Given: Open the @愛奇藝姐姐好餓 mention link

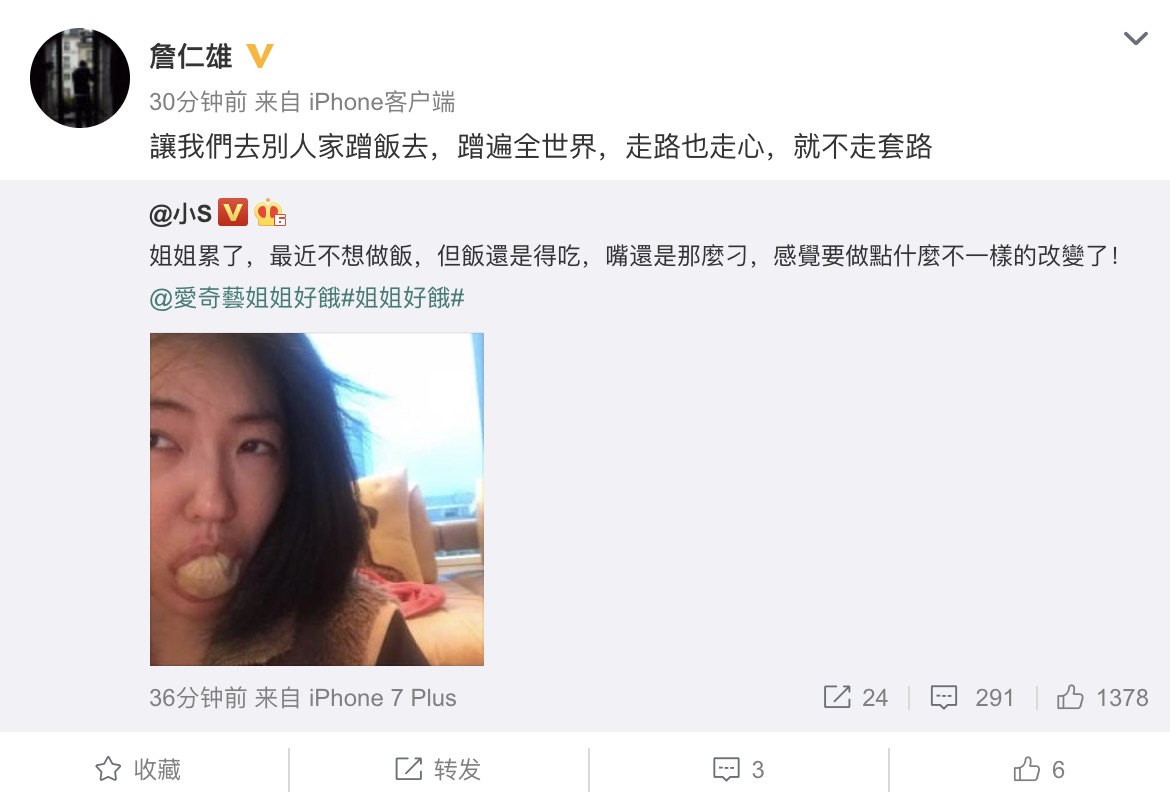Looking at the screenshot, I should (245, 299).
